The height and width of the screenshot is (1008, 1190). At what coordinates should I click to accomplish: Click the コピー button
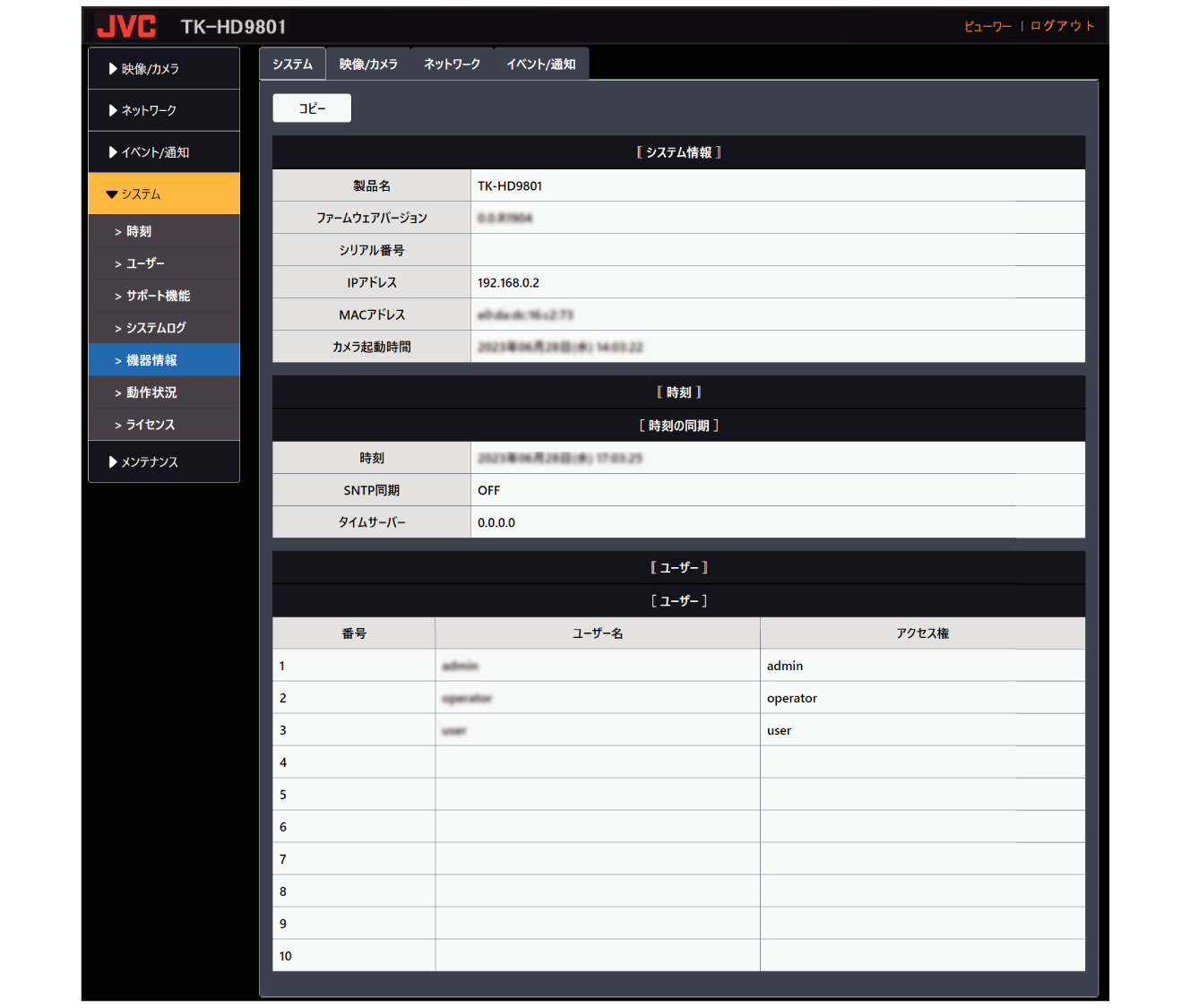click(312, 108)
